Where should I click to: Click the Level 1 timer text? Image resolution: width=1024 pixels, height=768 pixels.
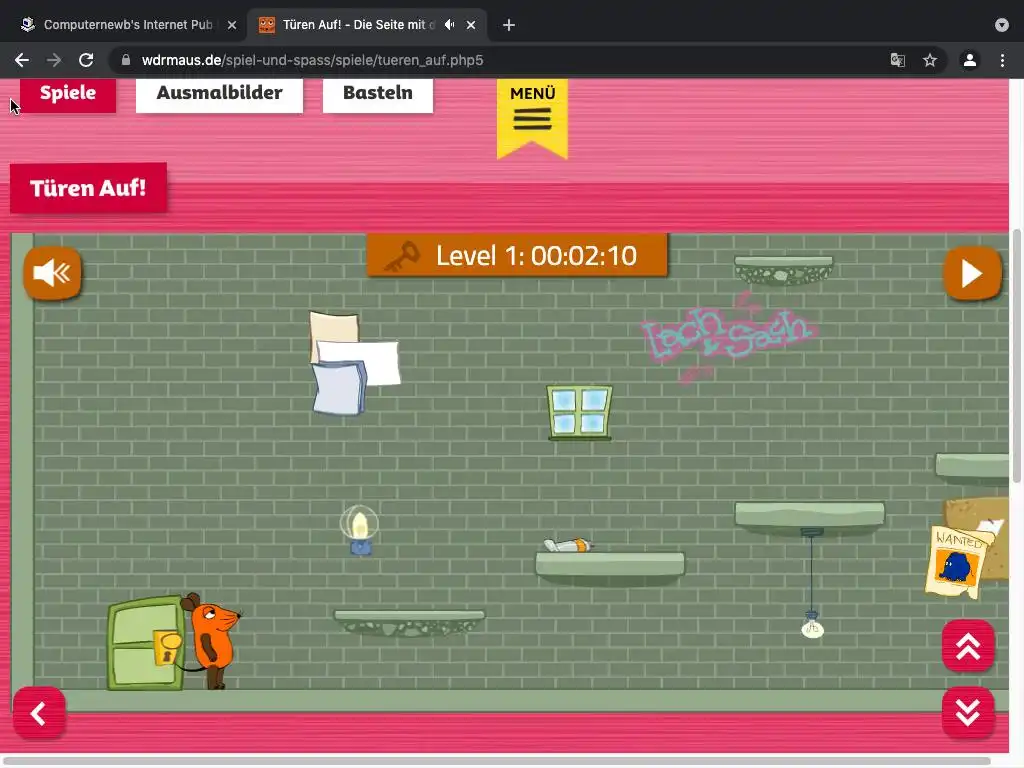pos(536,256)
